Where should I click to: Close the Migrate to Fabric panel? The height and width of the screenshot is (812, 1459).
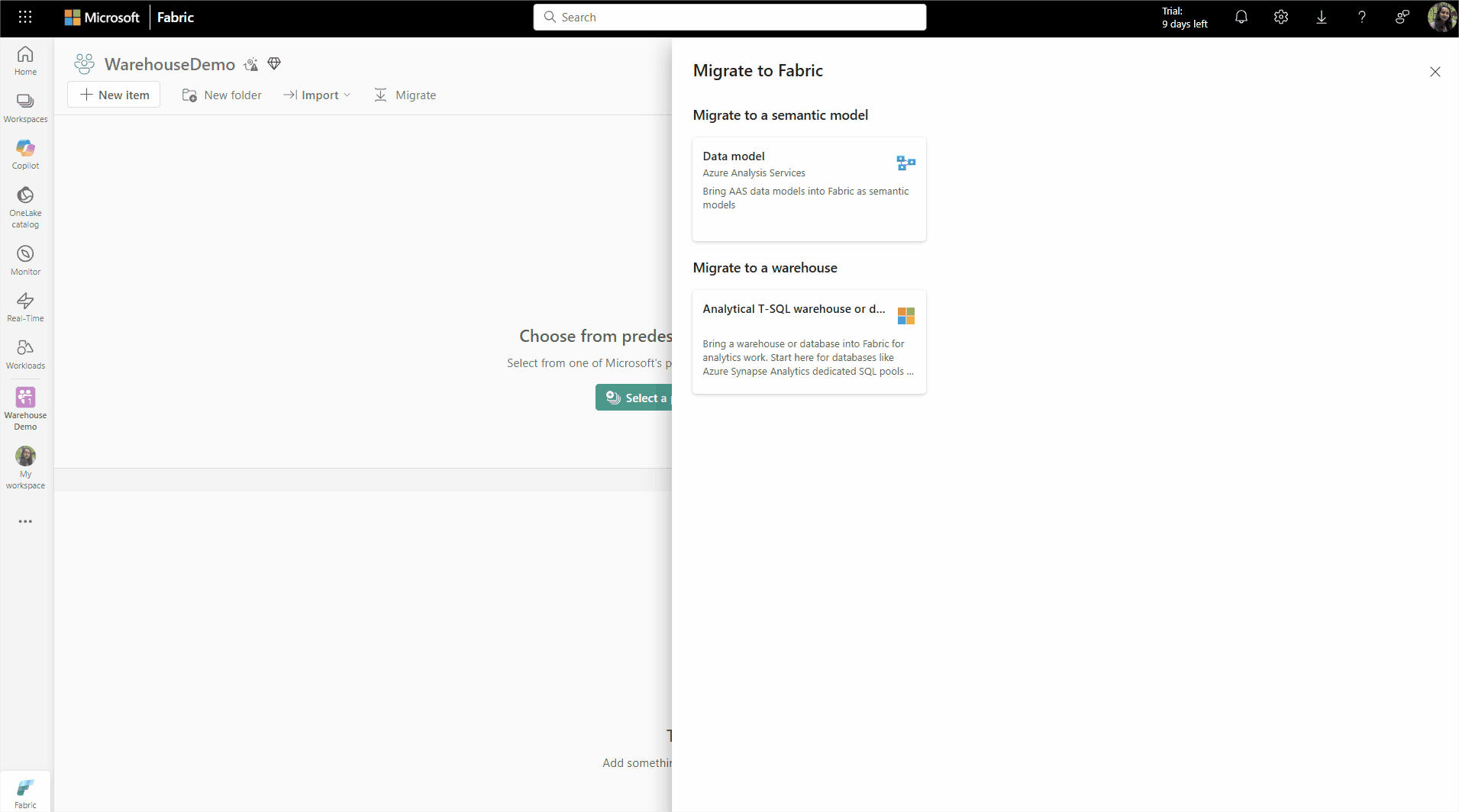[x=1435, y=72]
